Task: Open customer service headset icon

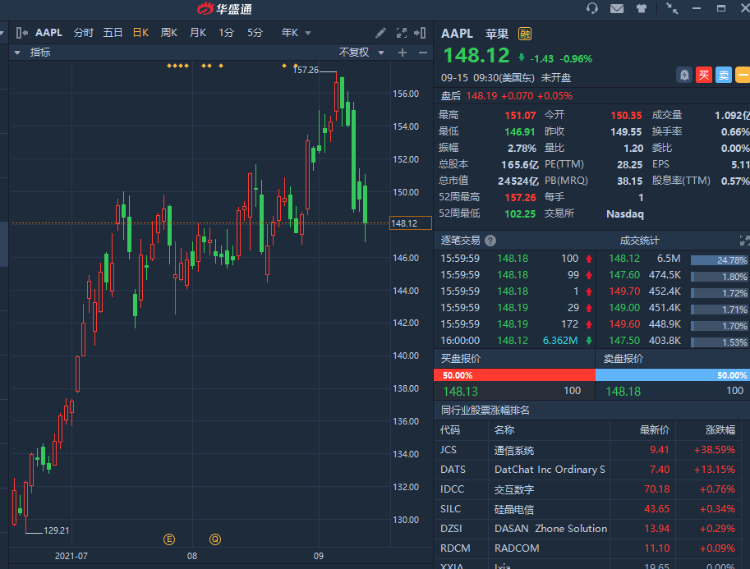Action: coord(592,9)
